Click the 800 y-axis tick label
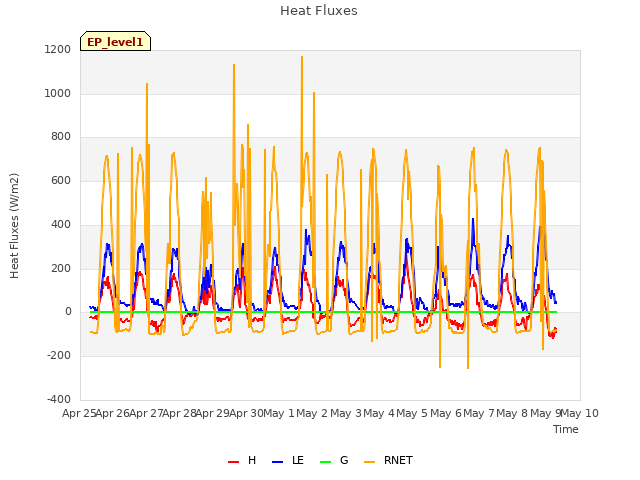The height and width of the screenshot is (480, 640). click(x=61, y=137)
